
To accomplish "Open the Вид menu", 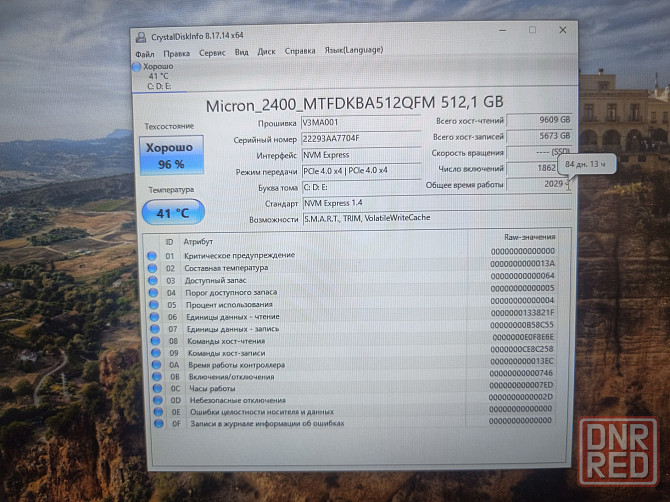I will (241, 52).
